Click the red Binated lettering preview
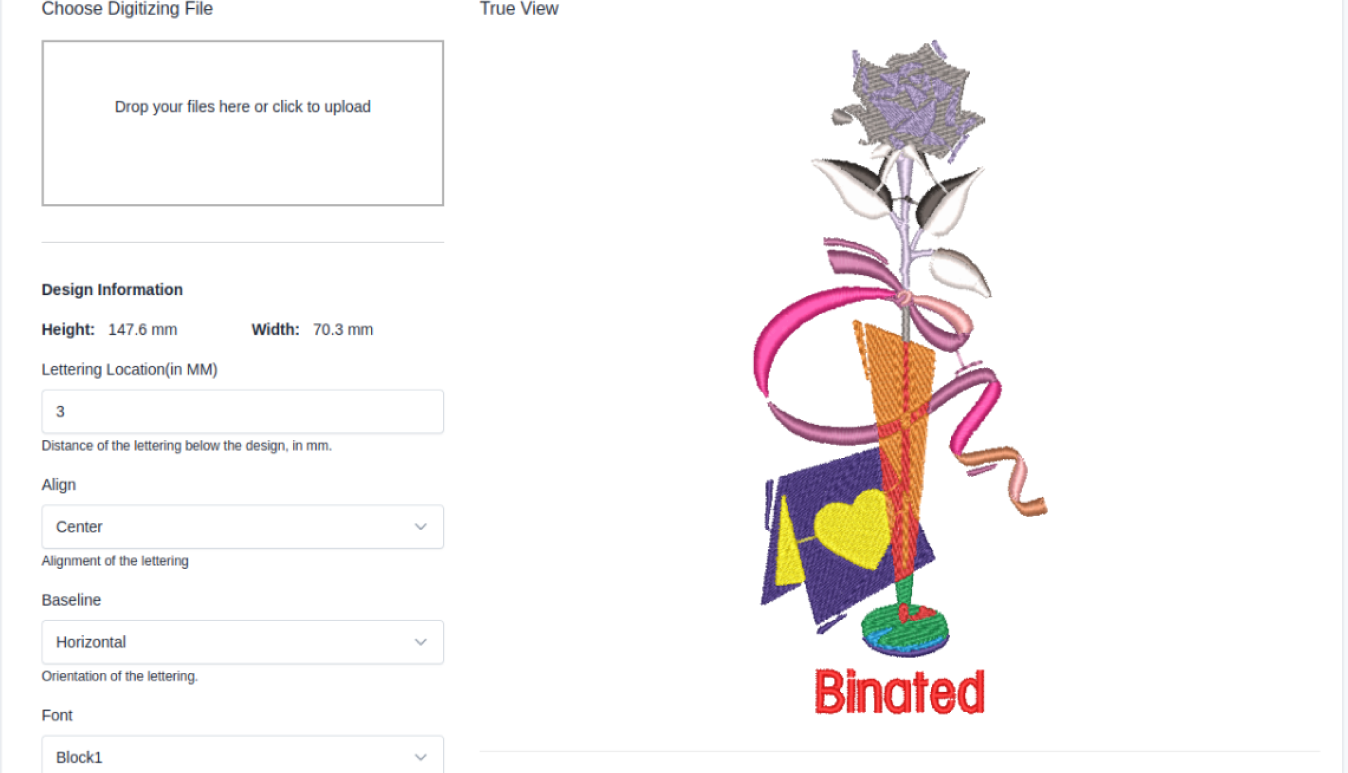The image size is (1348, 773). [900, 690]
